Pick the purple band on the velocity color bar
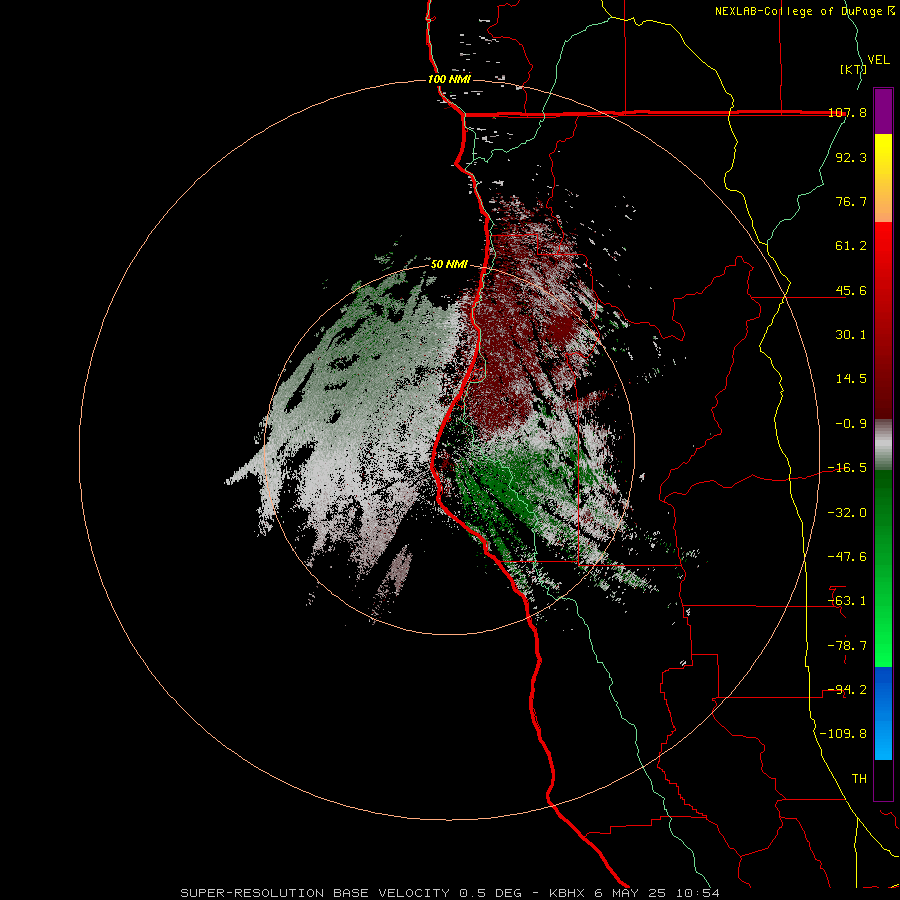This screenshot has height=900, width=900. tap(883, 111)
